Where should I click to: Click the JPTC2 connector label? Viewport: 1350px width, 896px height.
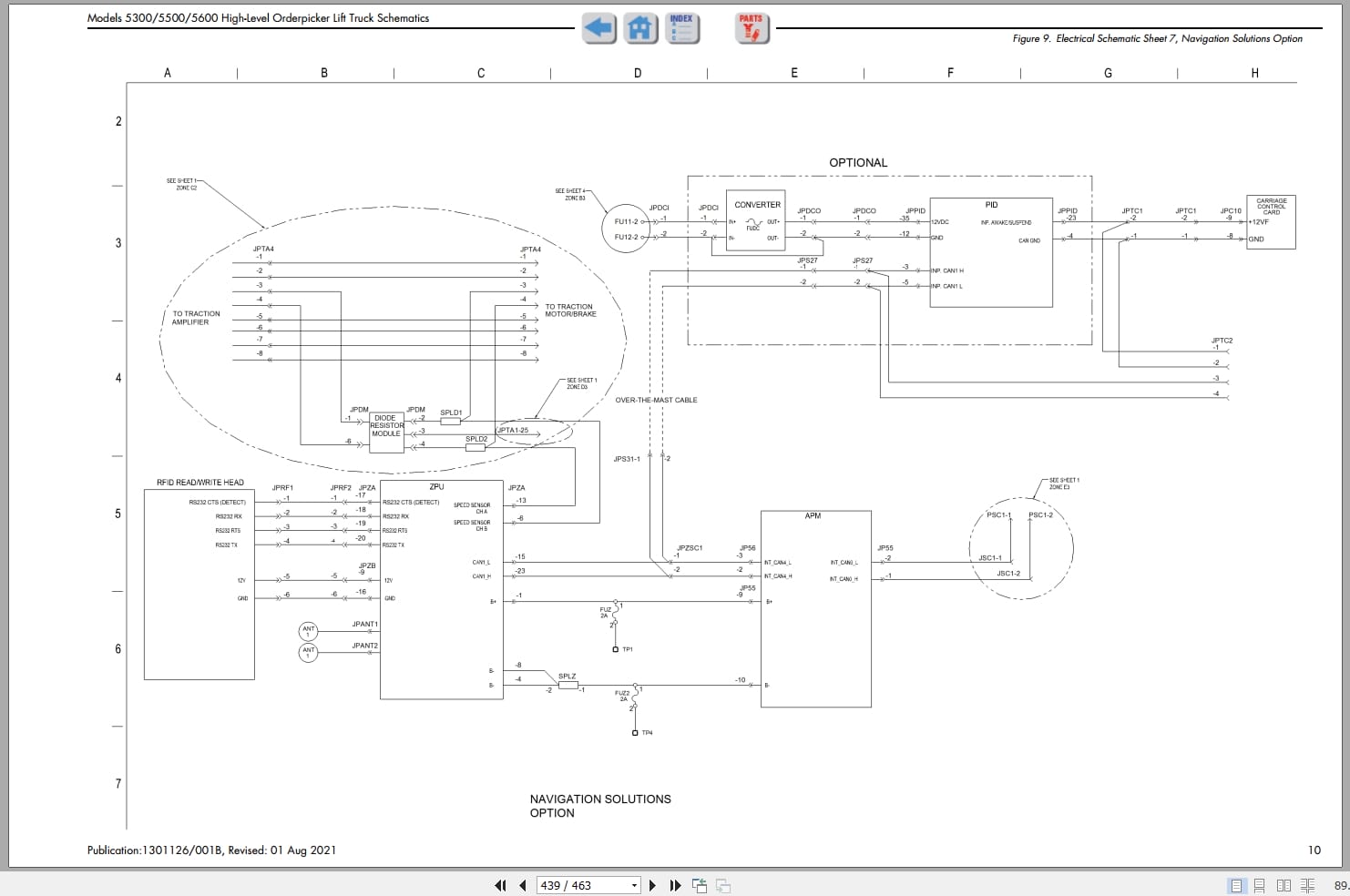(1222, 341)
